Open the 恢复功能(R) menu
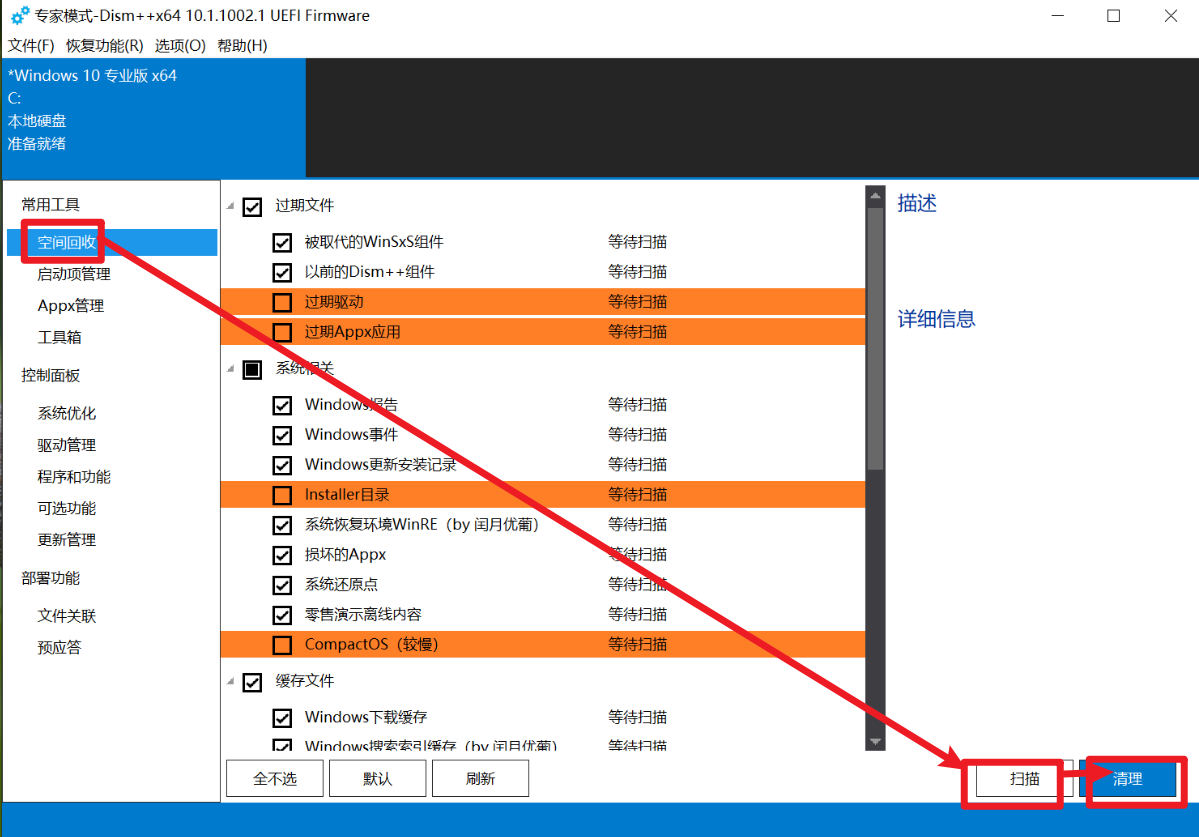 pos(105,45)
